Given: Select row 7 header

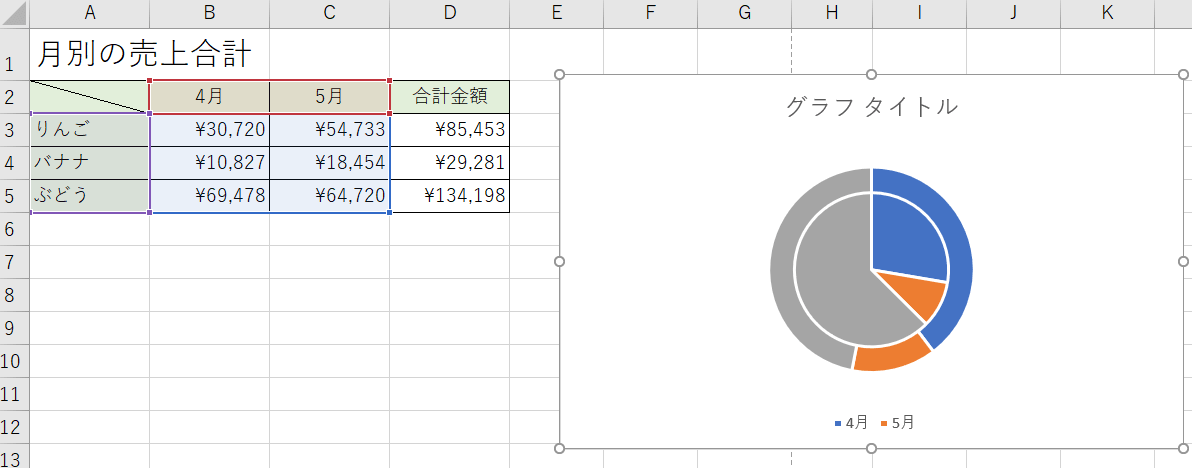Looking at the screenshot, I should (x=10, y=263).
